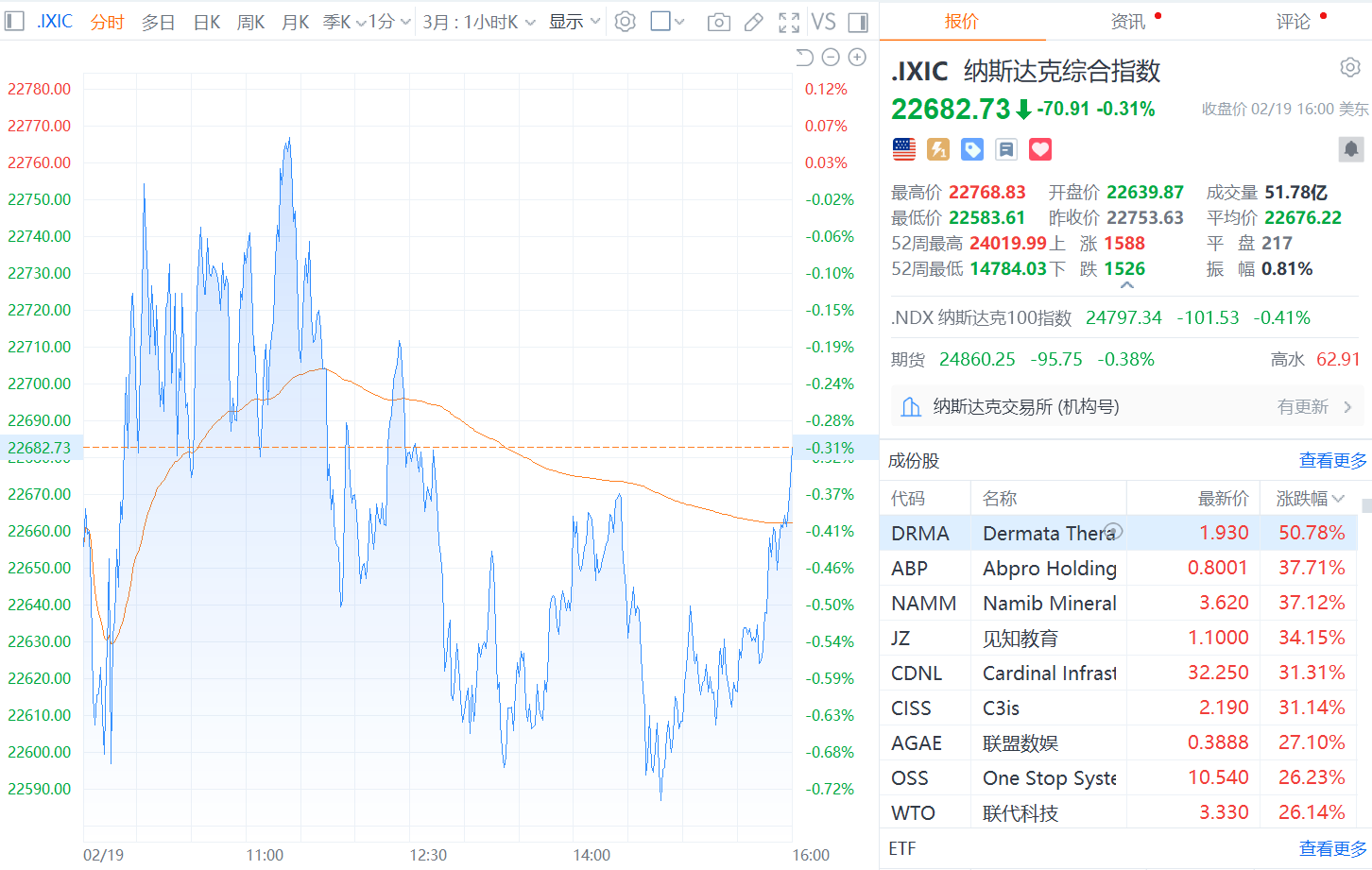The width and height of the screenshot is (1372, 870).
Task: Toggle the left sidebar panel
Action: click(14, 22)
